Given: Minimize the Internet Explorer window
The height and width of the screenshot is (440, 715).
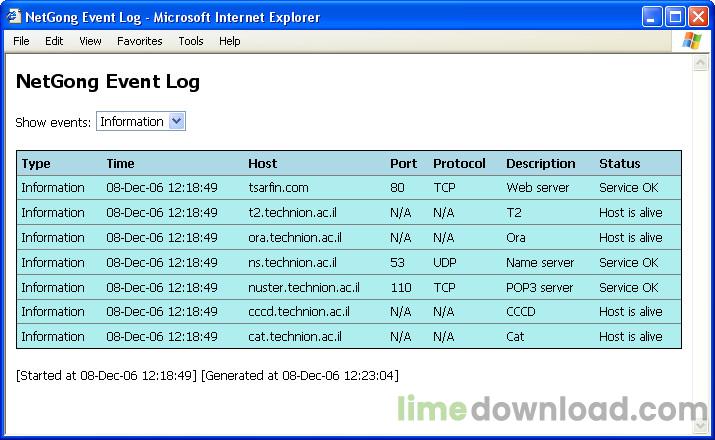Looking at the screenshot, I should click(x=652, y=17).
